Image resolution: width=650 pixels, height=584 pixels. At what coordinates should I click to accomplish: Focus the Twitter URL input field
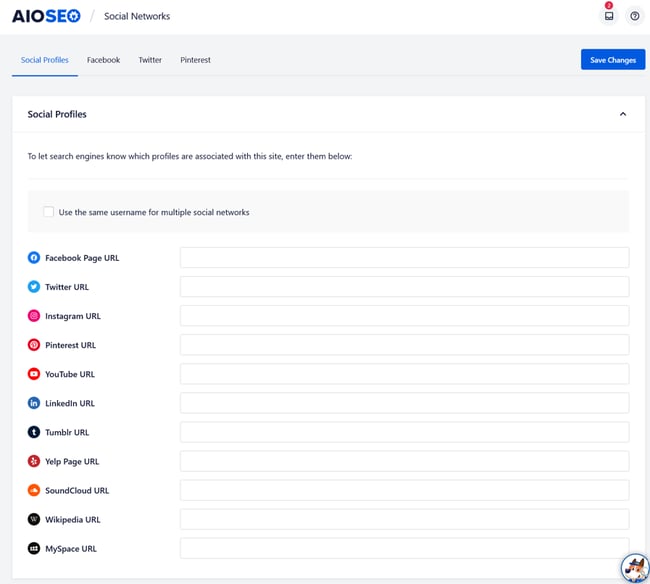(405, 287)
